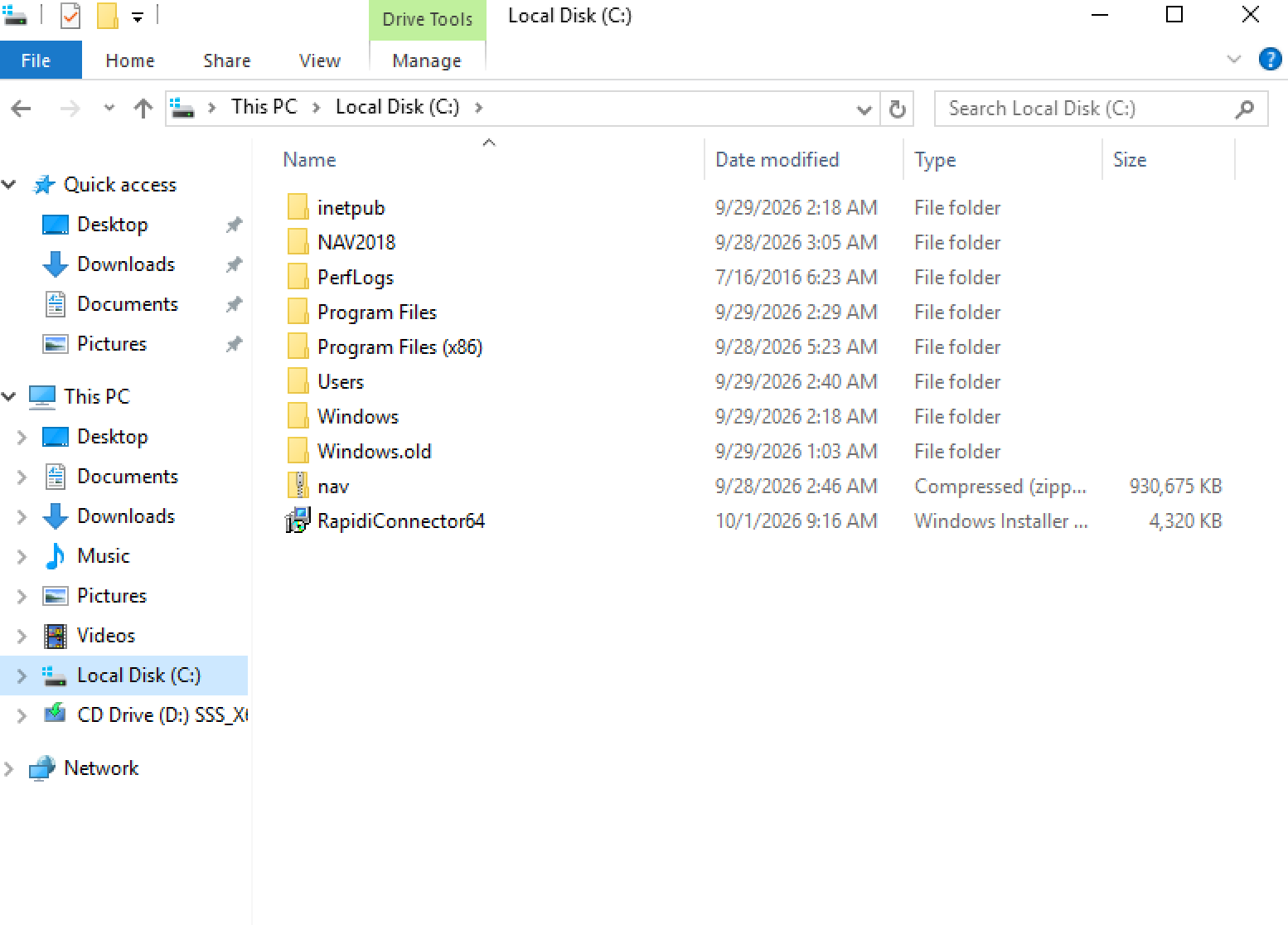This screenshot has height=925, width=1288.
Task: Open Music folder icon under This PC
Action: (x=56, y=556)
